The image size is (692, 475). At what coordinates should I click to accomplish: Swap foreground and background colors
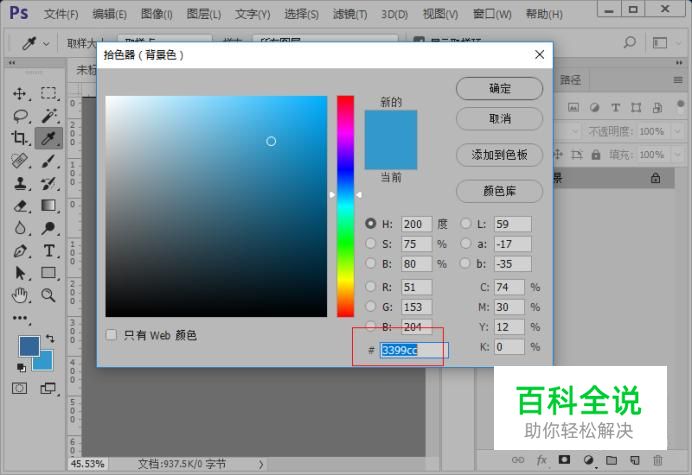[50, 339]
